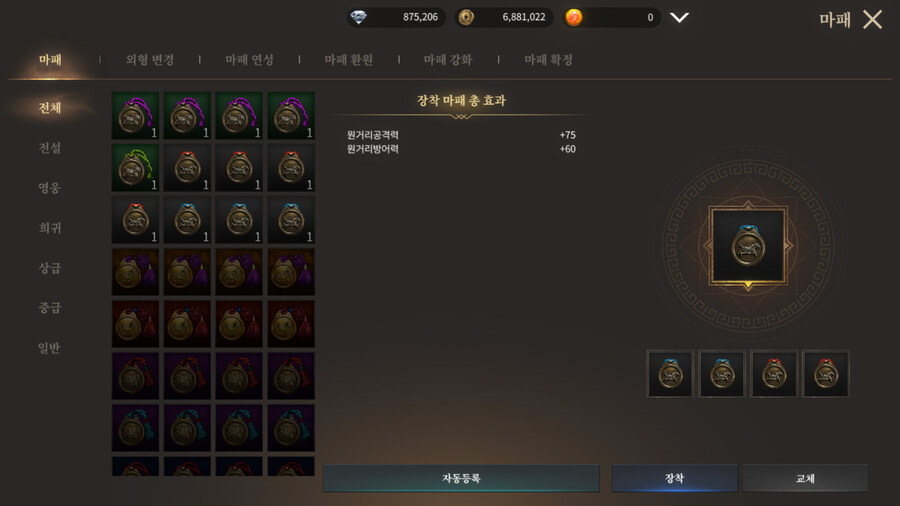Select the last red-knot talisman equipped slot
The height and width of the screenshot is (506, 900).
pyautogui.click(x=826, y=373)
